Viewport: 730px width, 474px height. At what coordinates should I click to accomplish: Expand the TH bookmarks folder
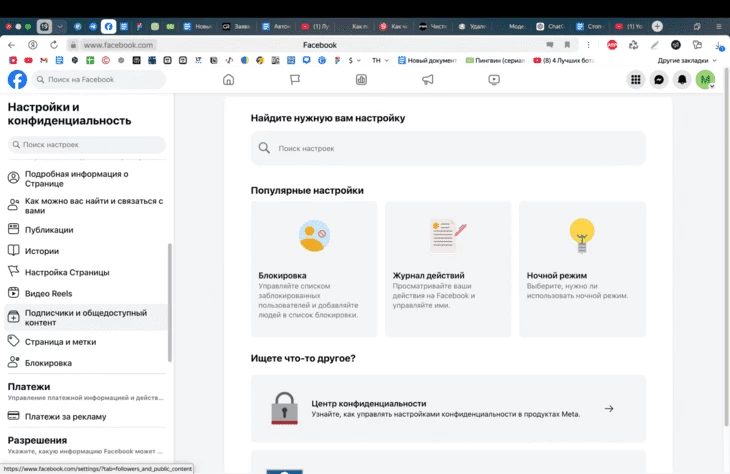(380, 60)
